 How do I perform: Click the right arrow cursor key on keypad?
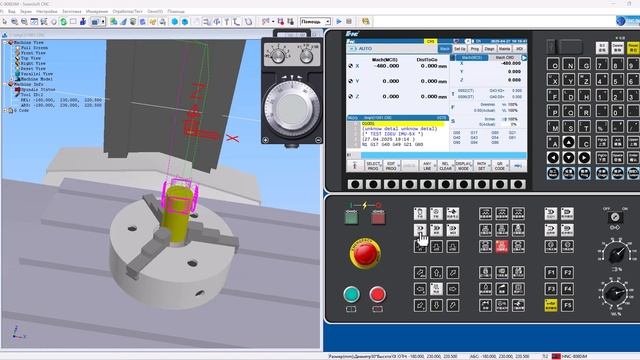[x=584, y=158]
